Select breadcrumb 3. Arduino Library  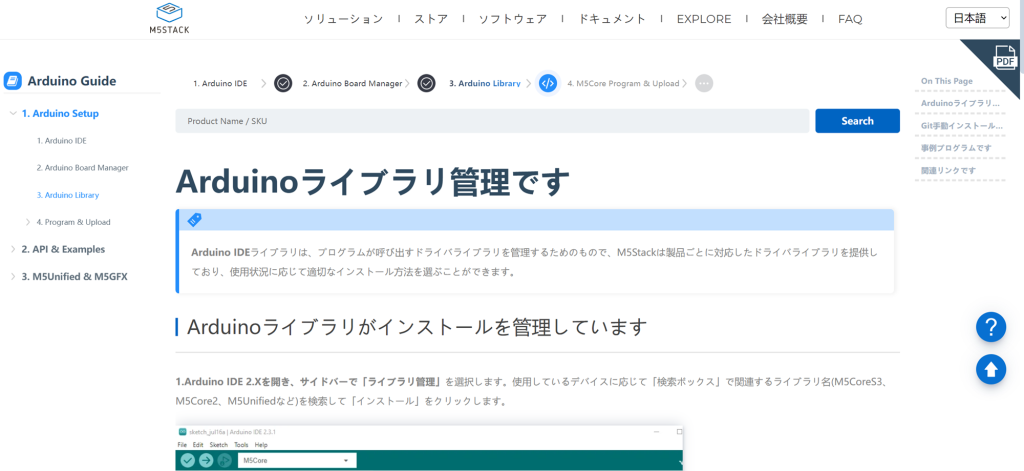(485, 84)
